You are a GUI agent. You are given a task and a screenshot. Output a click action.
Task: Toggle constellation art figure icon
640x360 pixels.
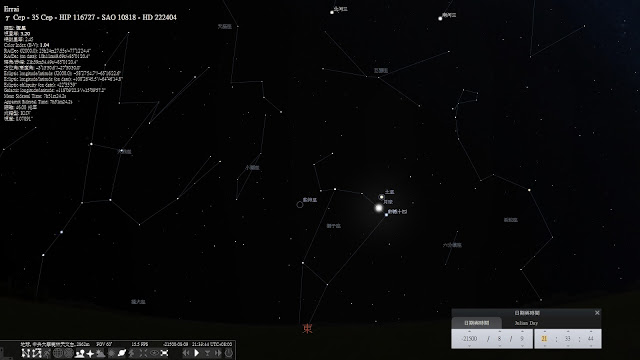(x=47, y=353)
